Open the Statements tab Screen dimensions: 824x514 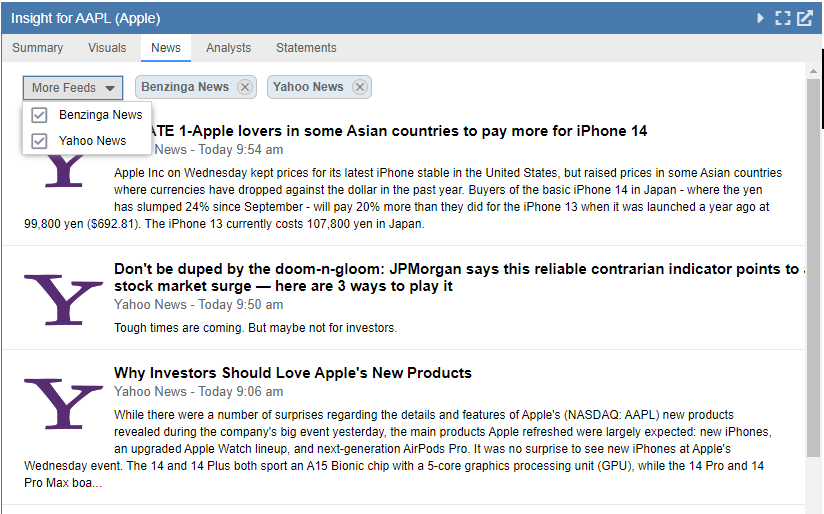pos(306,48)
